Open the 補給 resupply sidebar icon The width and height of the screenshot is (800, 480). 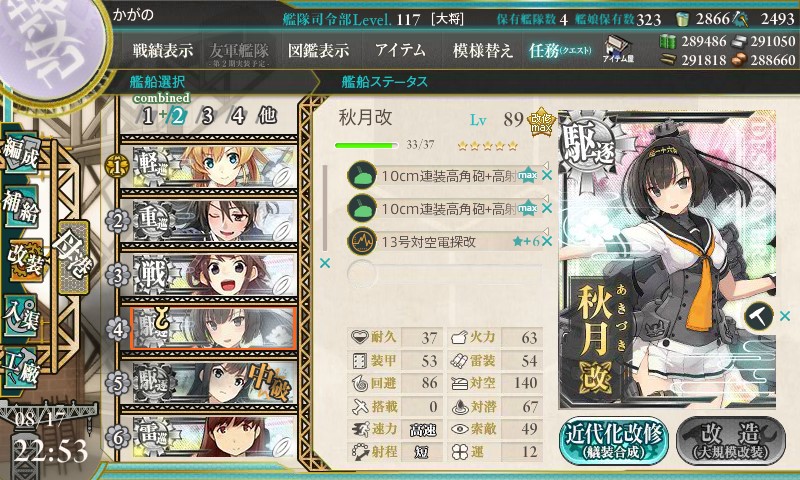tap(20, 206)
